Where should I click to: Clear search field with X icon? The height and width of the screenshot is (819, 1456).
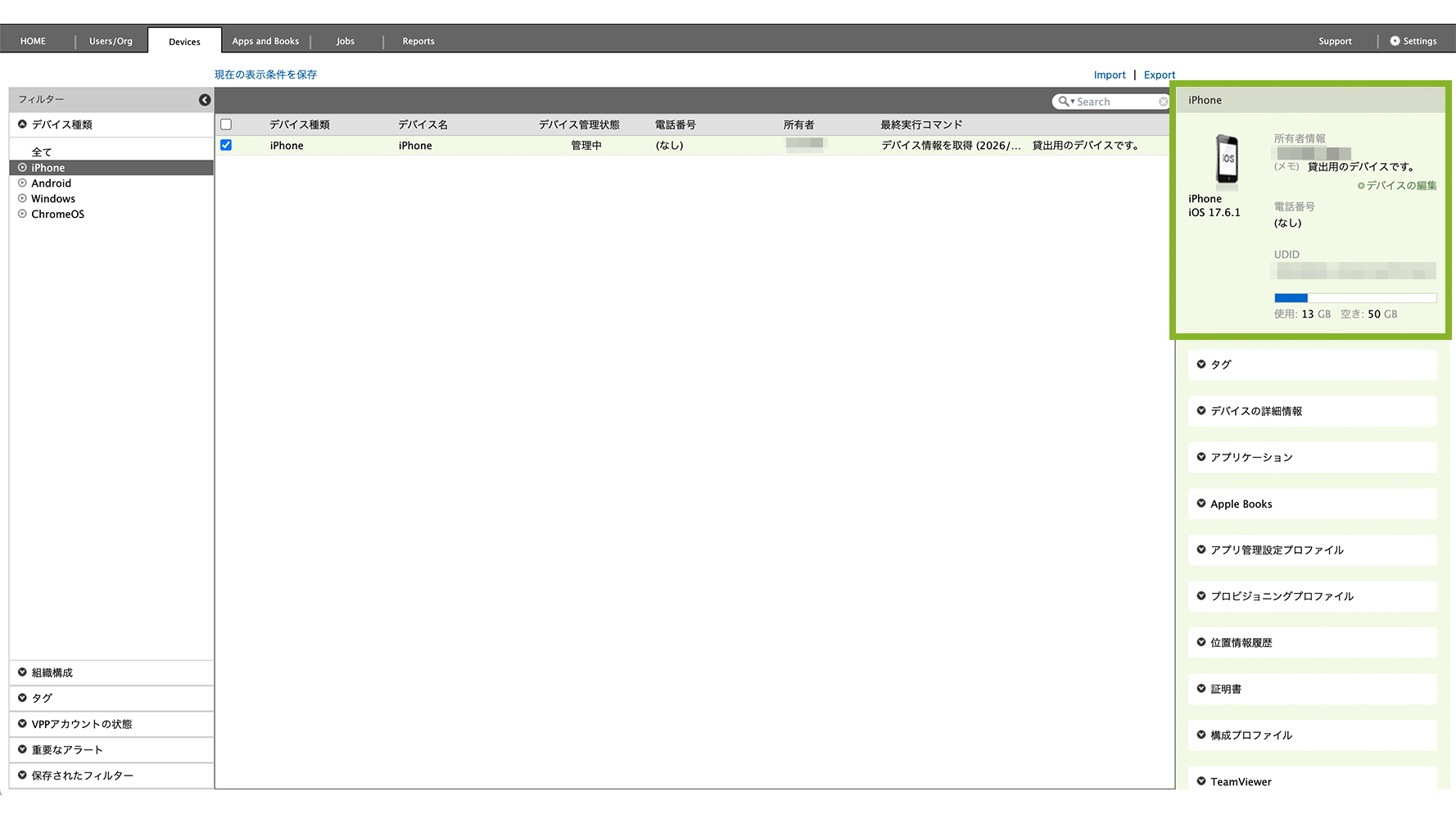click(1163, 102)
